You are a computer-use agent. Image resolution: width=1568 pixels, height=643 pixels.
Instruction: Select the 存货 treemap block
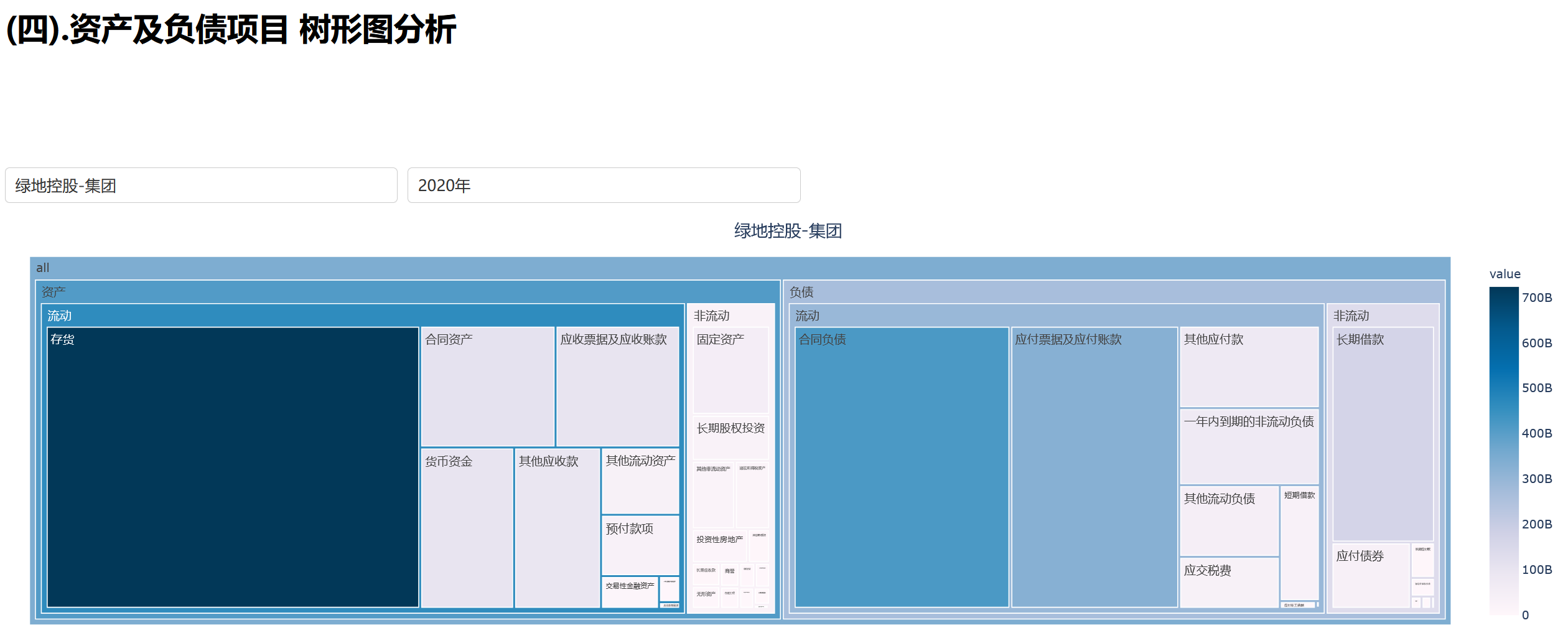233,467
